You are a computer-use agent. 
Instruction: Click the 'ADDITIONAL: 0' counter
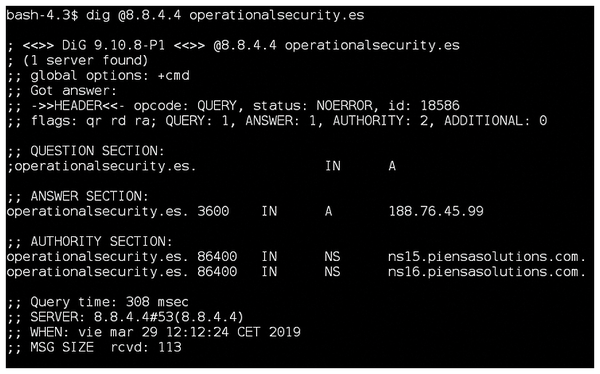[496, 121]
